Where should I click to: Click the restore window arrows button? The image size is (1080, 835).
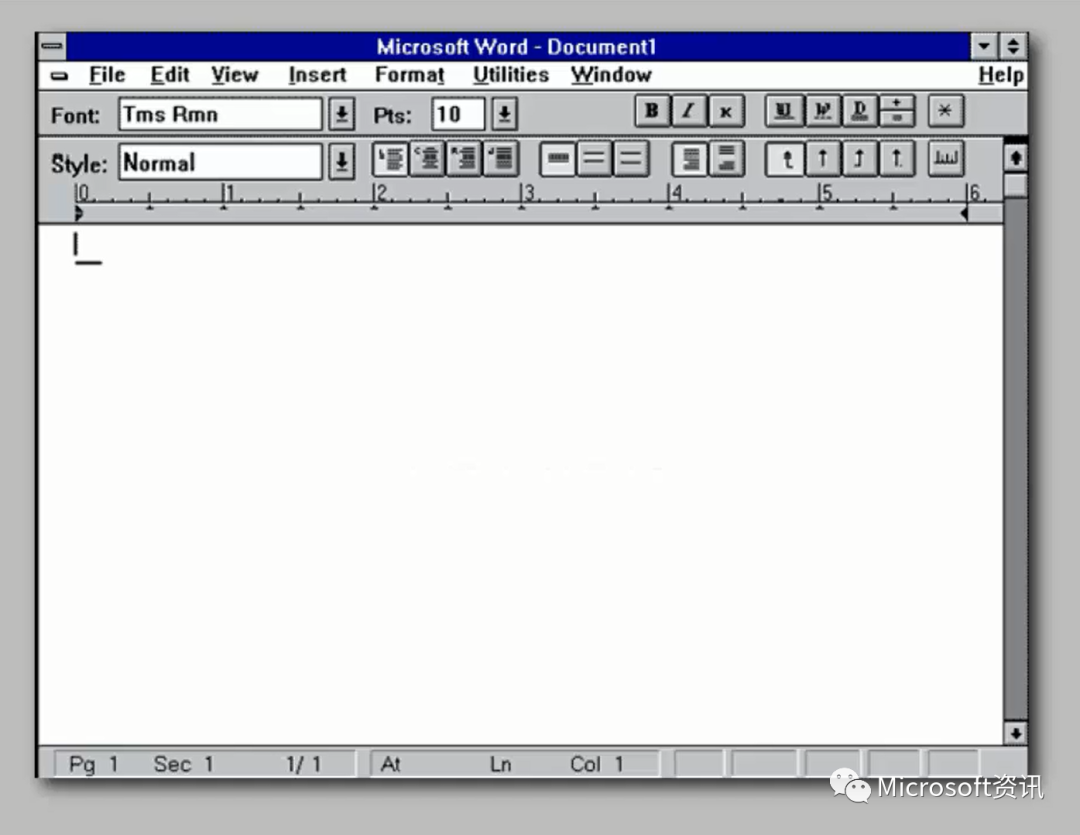coord(1012,47)
